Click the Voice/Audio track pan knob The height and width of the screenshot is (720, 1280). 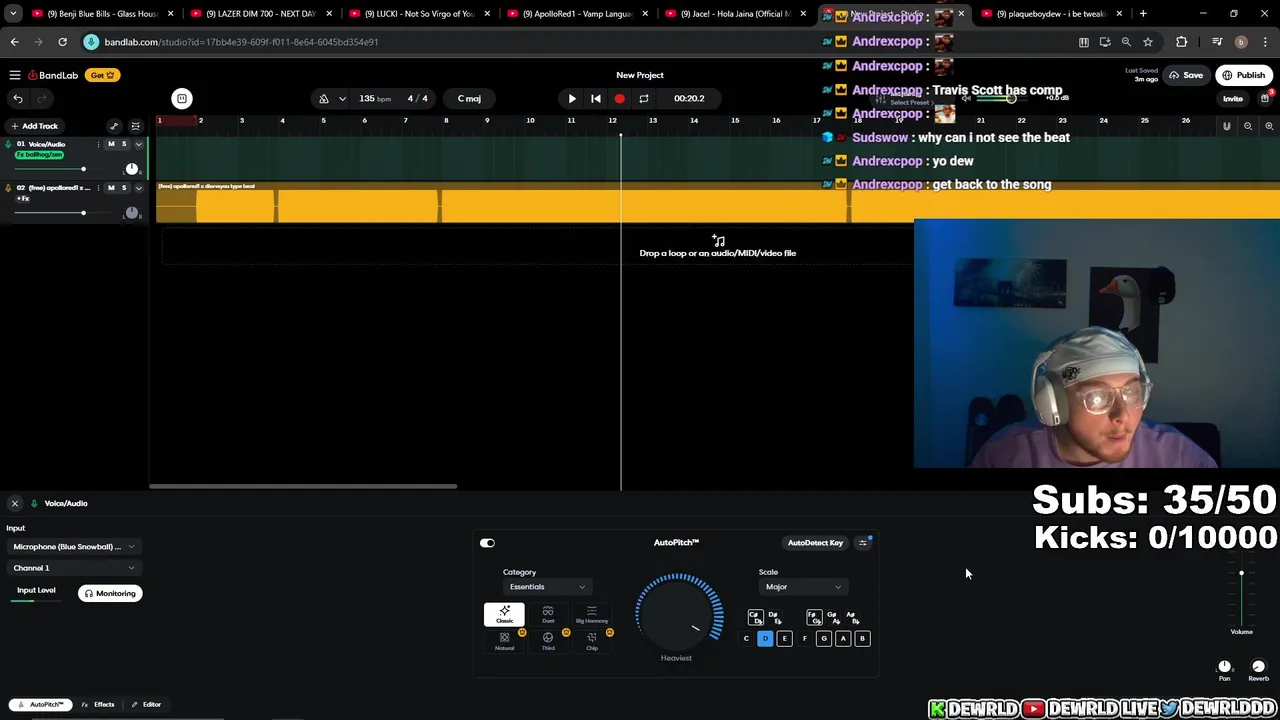131,169
